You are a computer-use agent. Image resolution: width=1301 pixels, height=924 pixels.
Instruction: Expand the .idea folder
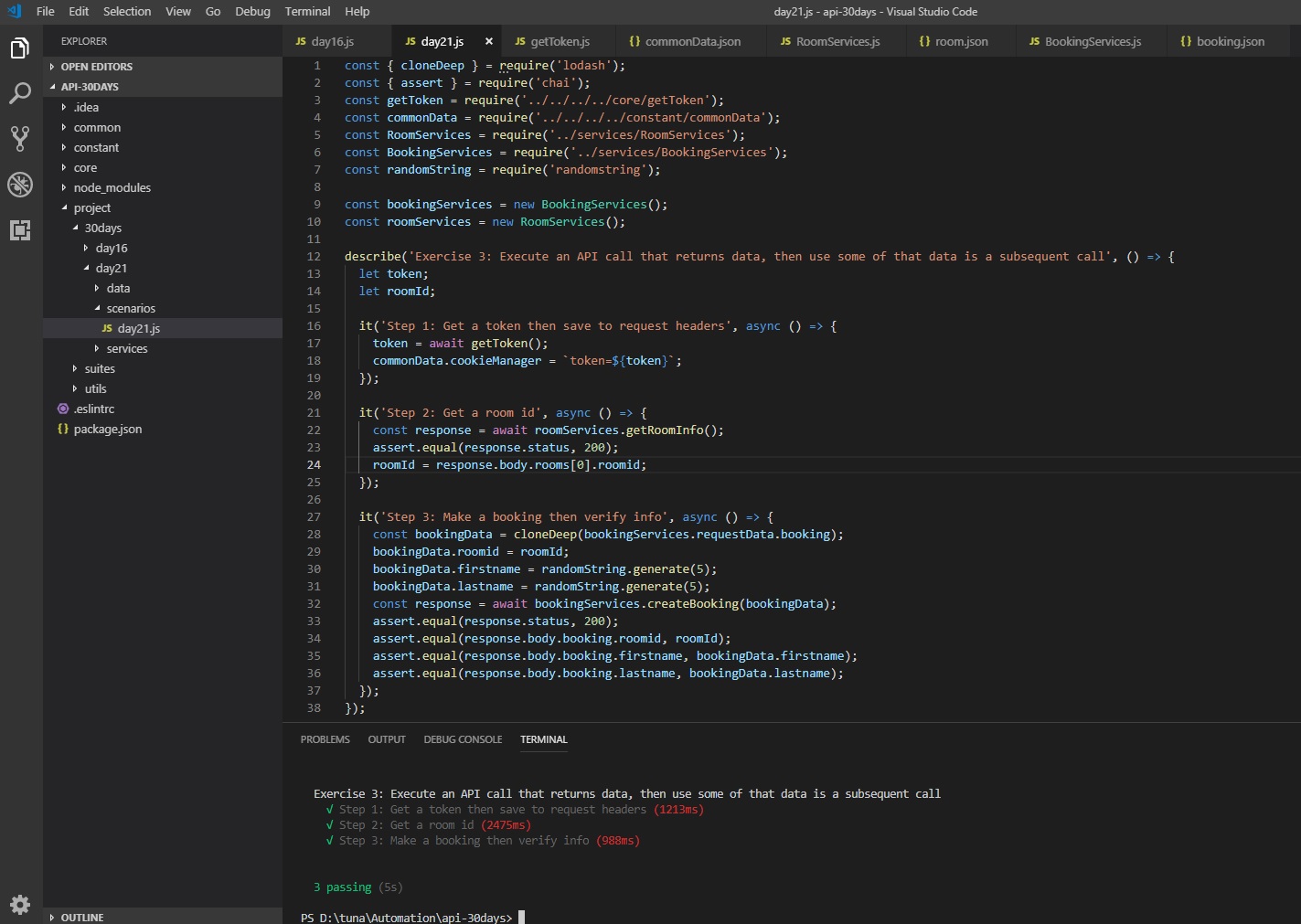tap(163, 107)
